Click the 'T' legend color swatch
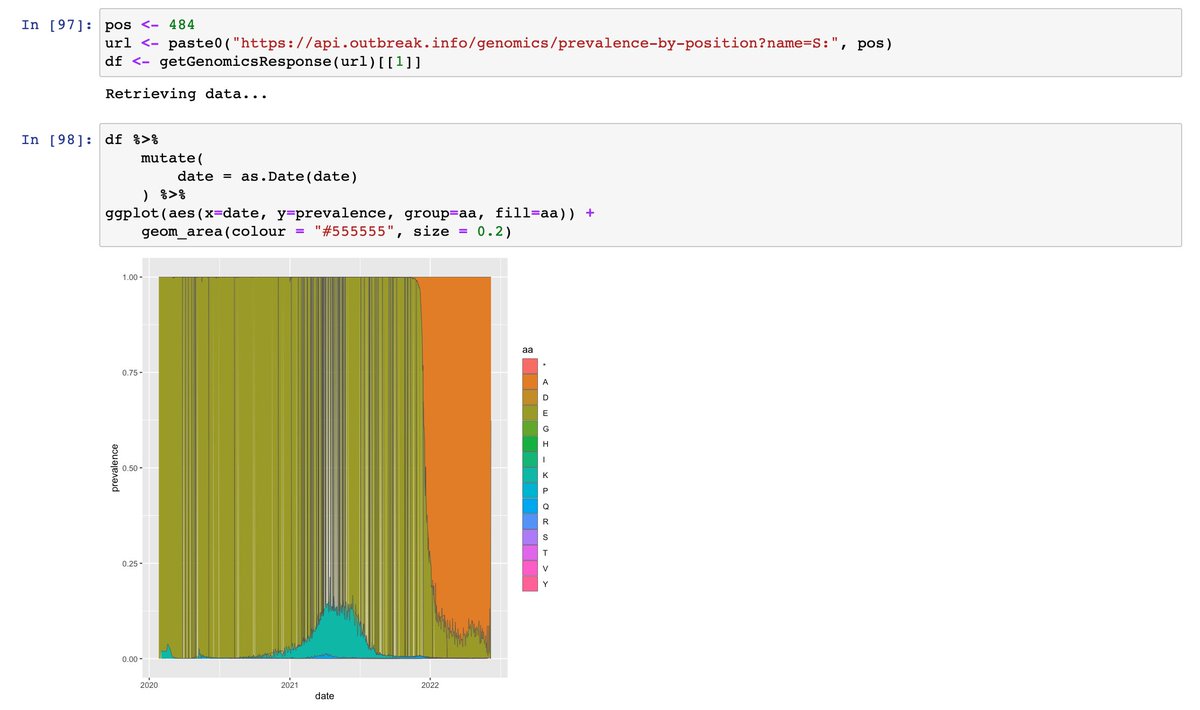Viewport: 1200px width, 710px height. tap(530, 553)
